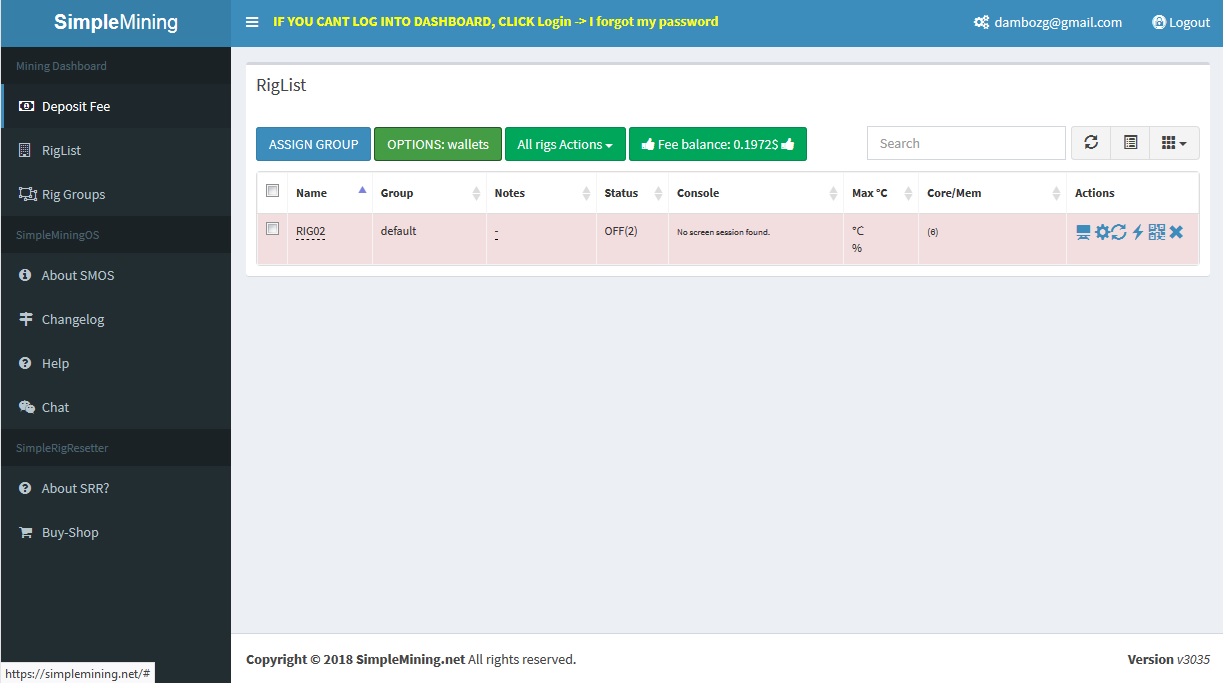Click the Logout link
Screen dimensions: 1226x688
click(x=1181, y=22)
